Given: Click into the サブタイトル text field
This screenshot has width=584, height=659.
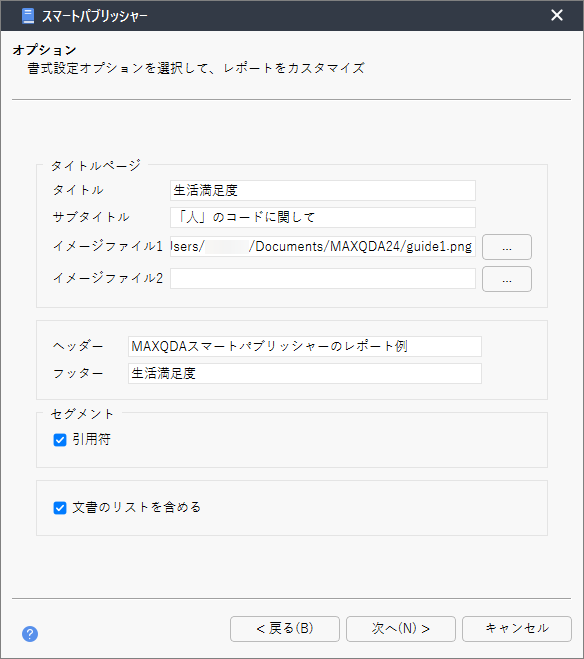Looking at the screenshot, I should (x=323, y=217).
